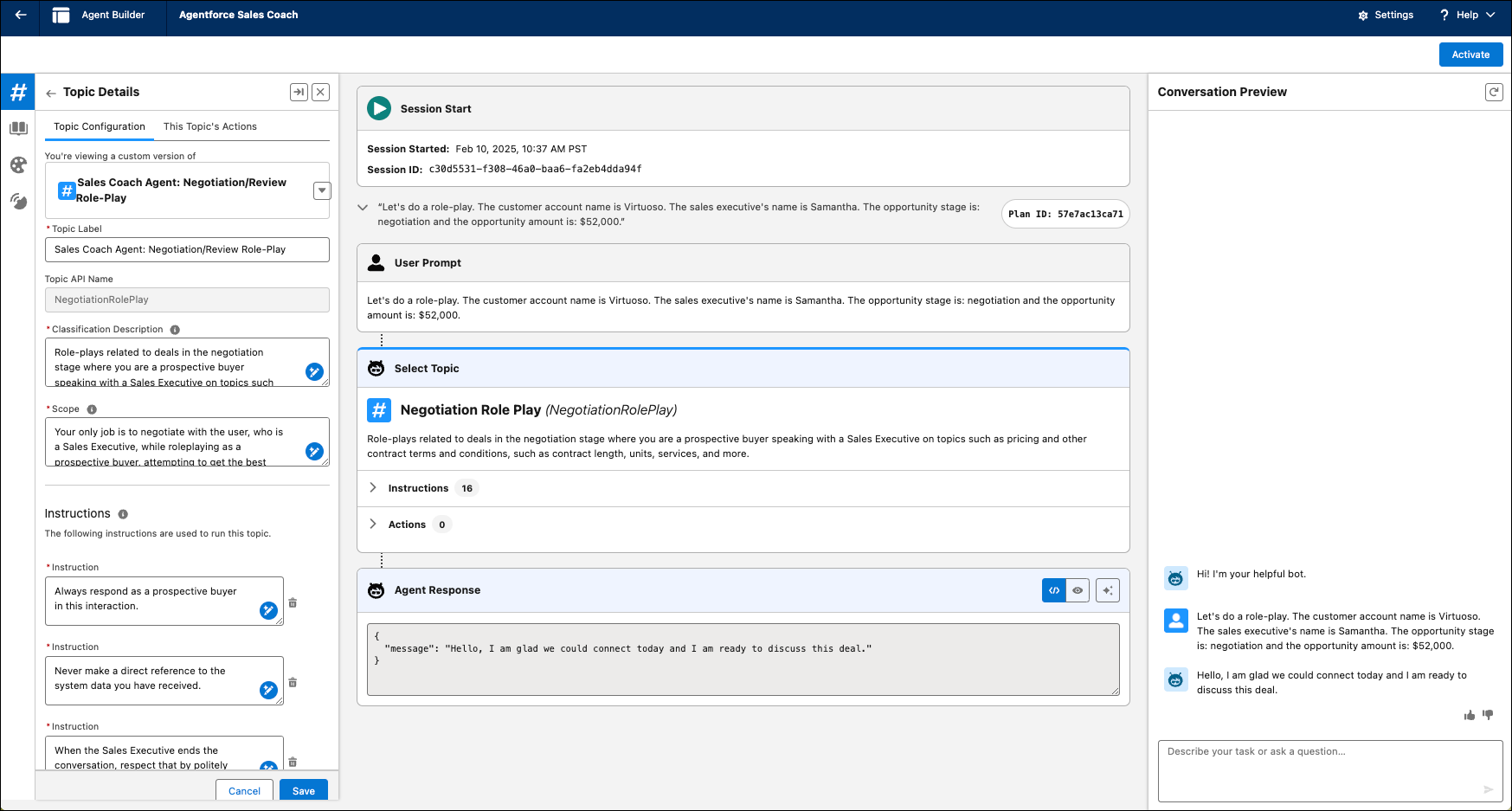Click the Agent Response JSON text area
This screenshot has height=811, width=1512.
[x=743, y=660]
